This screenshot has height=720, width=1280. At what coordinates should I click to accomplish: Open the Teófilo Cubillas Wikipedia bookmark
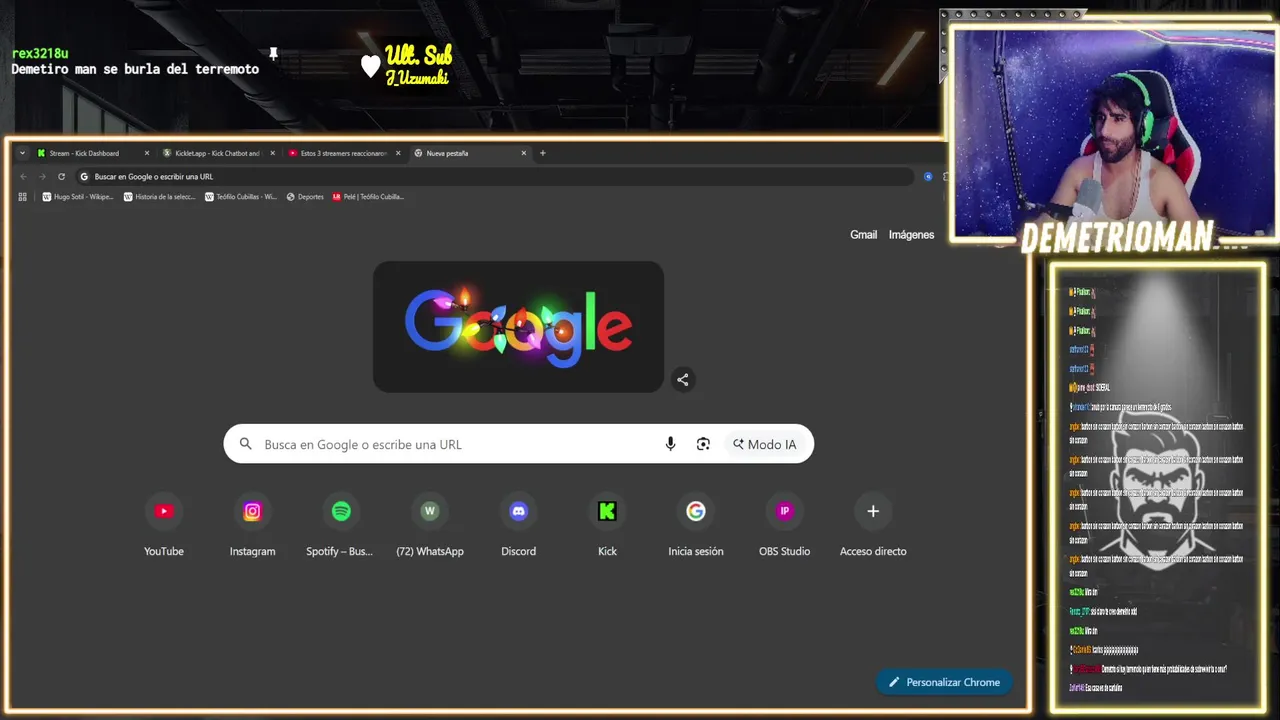point(241,197)
